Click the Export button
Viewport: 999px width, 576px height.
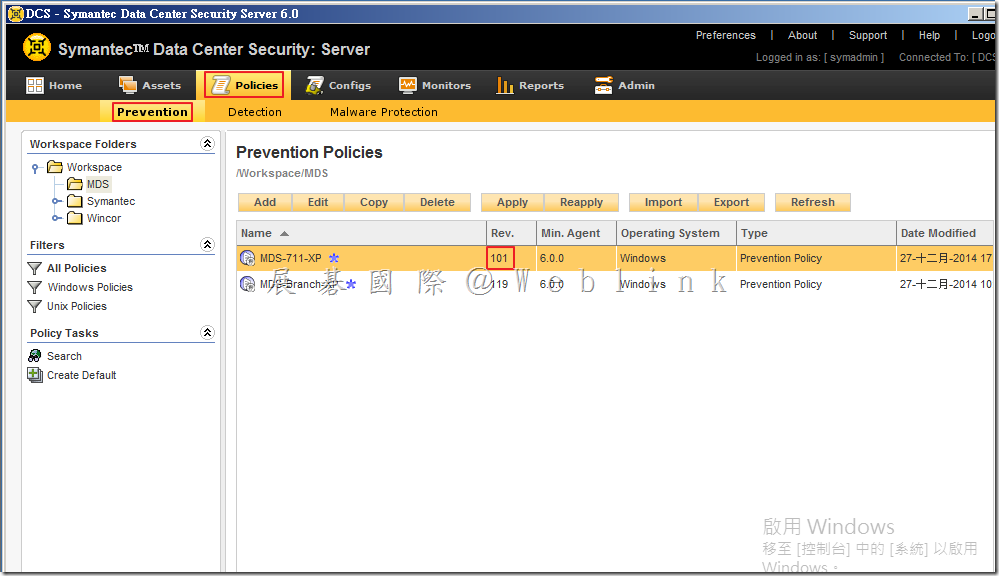tap(731, 202)
